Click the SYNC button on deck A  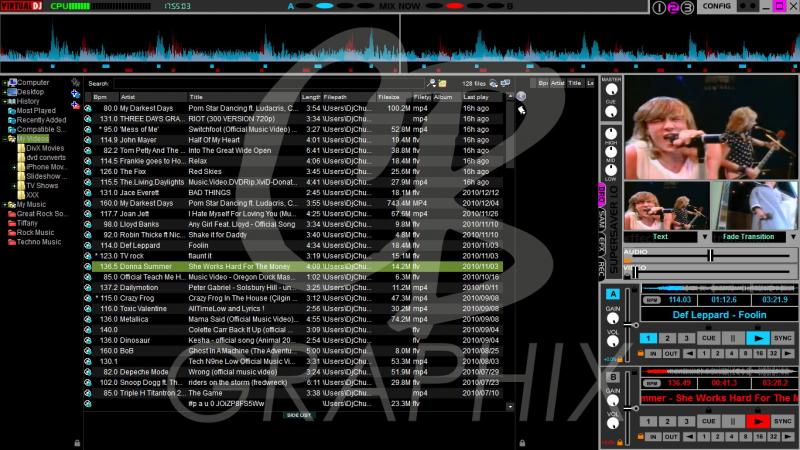(783, 338)
